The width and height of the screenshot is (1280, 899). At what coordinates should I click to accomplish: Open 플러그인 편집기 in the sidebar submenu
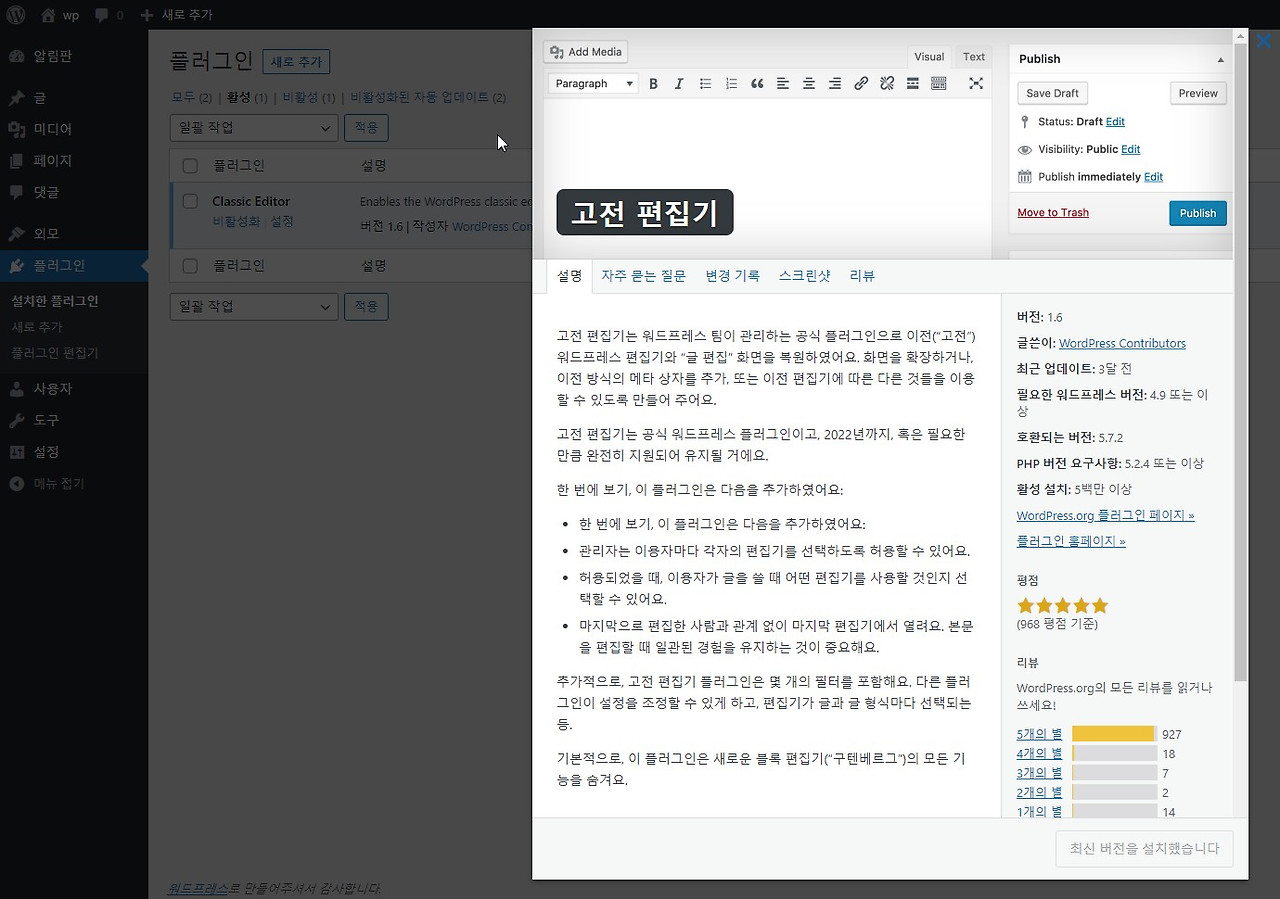coord(55,353)
